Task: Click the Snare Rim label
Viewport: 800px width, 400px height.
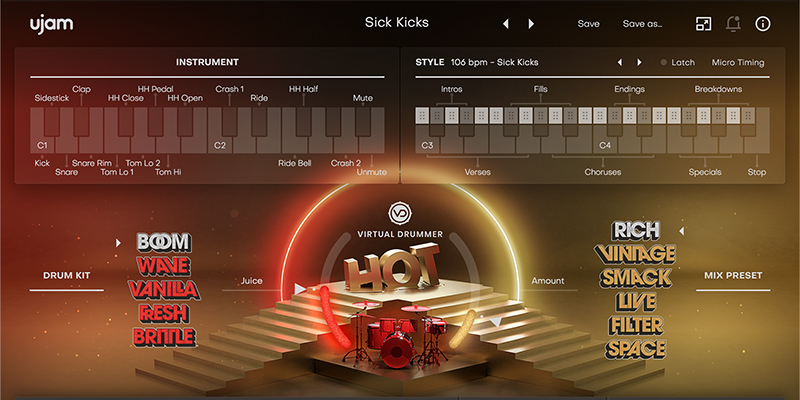Action: click(x=91, y=163)
